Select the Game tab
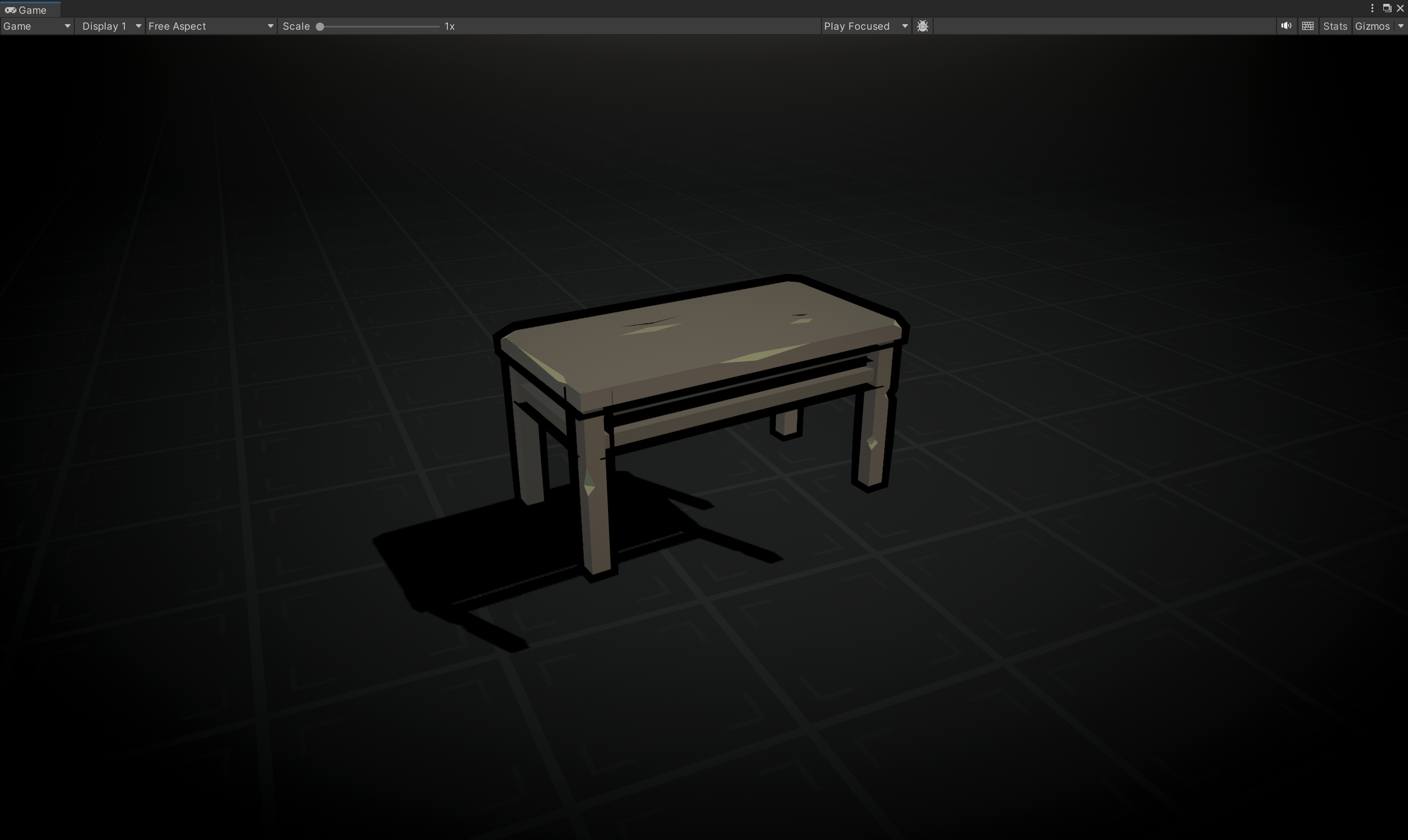The image size is (1408, 840). pyautogui.click(x=32, y=9)
